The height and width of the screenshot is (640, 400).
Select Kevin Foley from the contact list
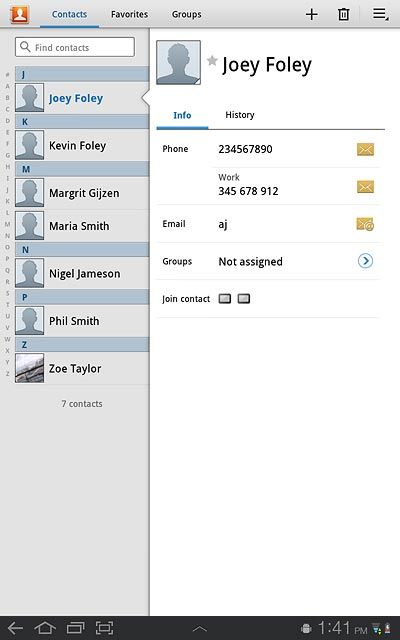point(82,145)
